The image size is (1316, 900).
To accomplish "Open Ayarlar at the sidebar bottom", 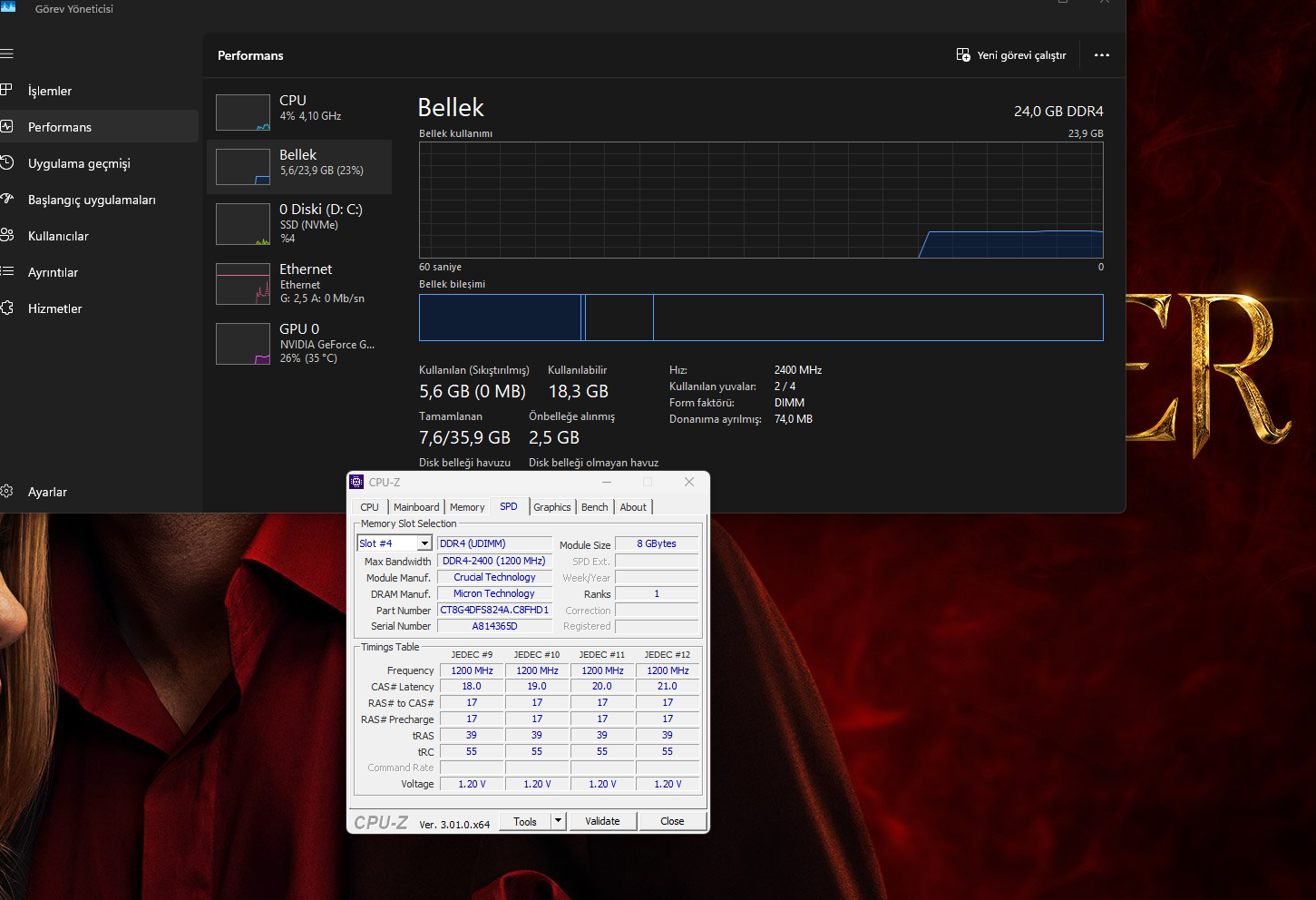I will coord(98,492).
